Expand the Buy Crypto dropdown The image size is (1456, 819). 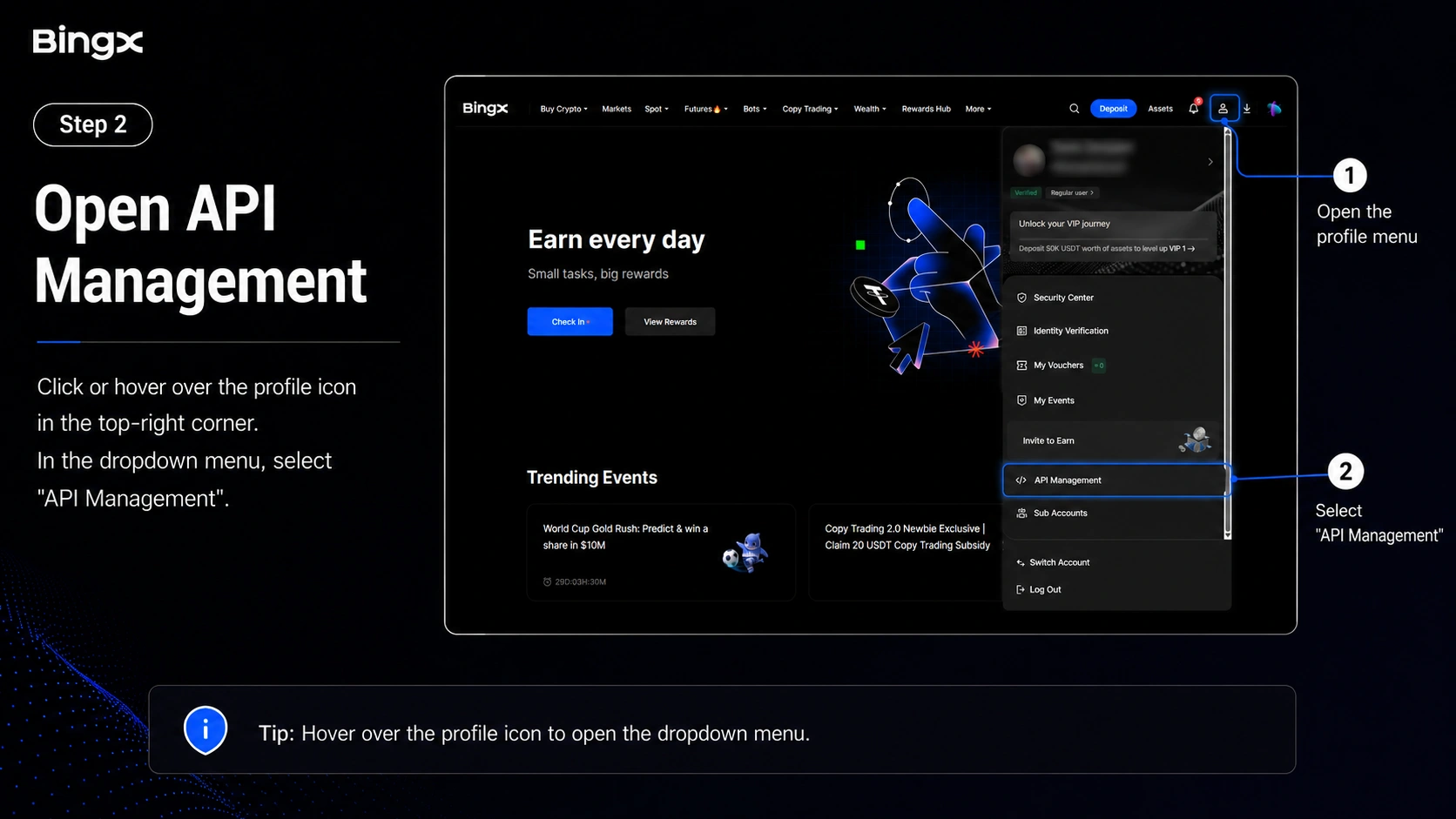tap(563, 109)
